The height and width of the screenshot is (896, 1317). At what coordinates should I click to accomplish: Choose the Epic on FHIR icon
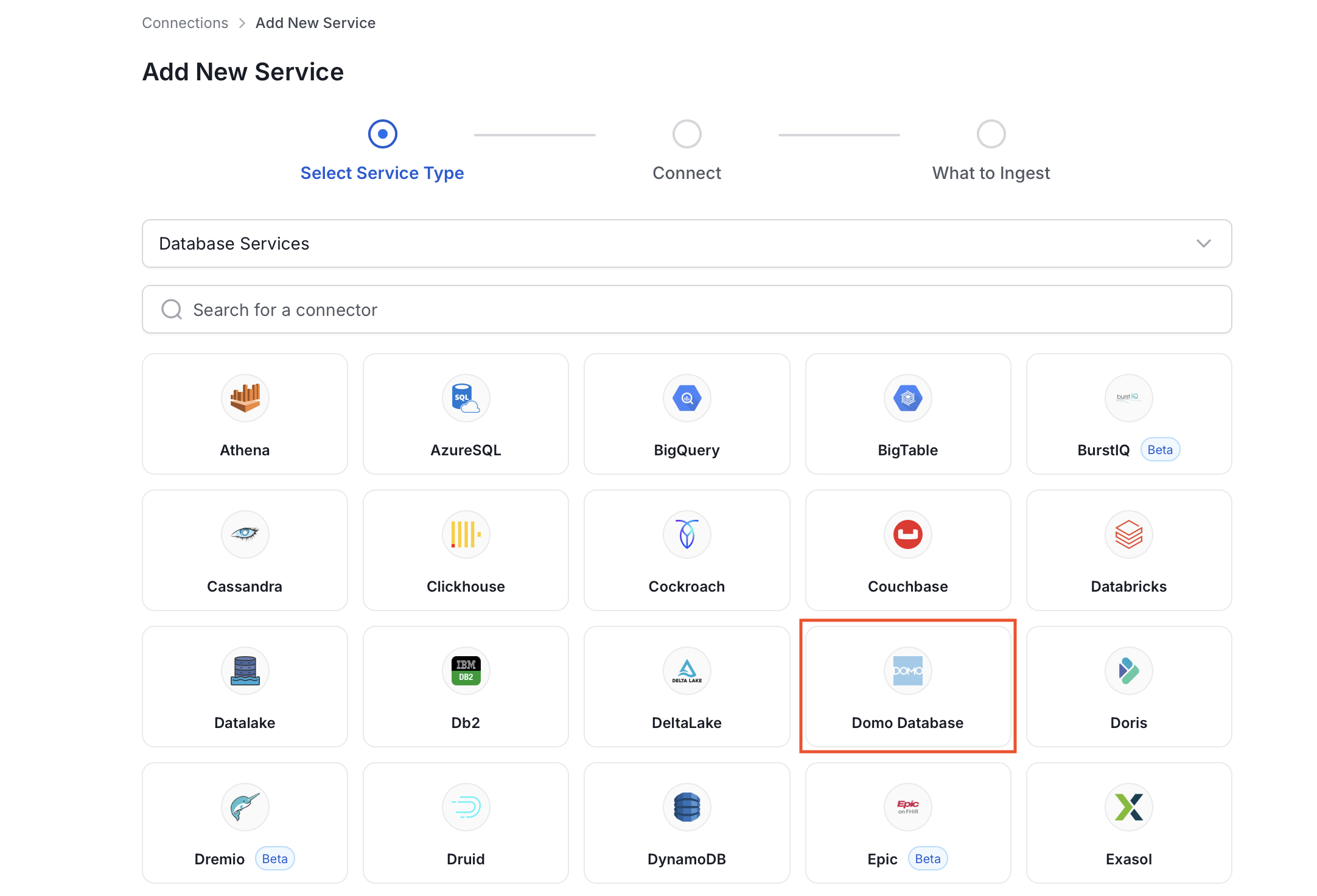pyautogui.click(x=907, y=807)
